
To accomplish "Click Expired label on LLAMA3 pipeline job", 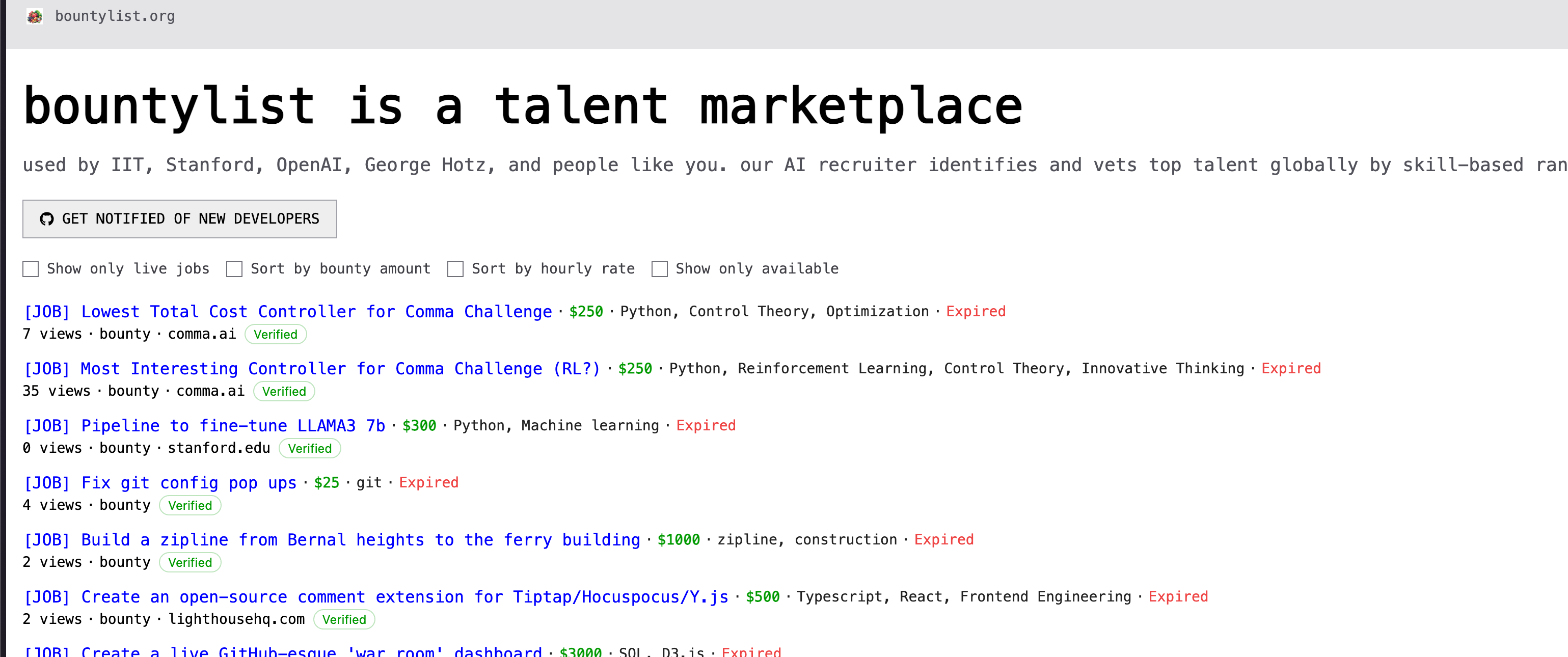I will click(706, 426).
